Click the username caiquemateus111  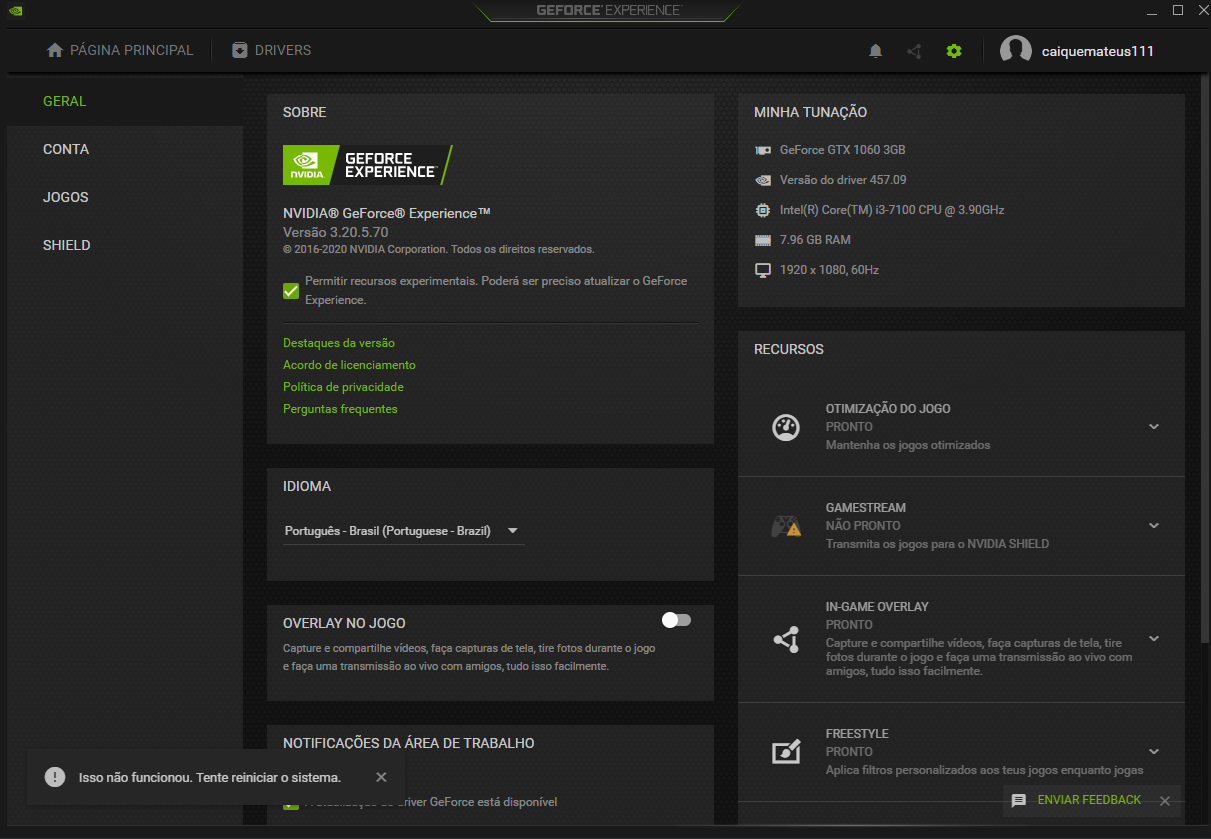(x=1098, y=51)
